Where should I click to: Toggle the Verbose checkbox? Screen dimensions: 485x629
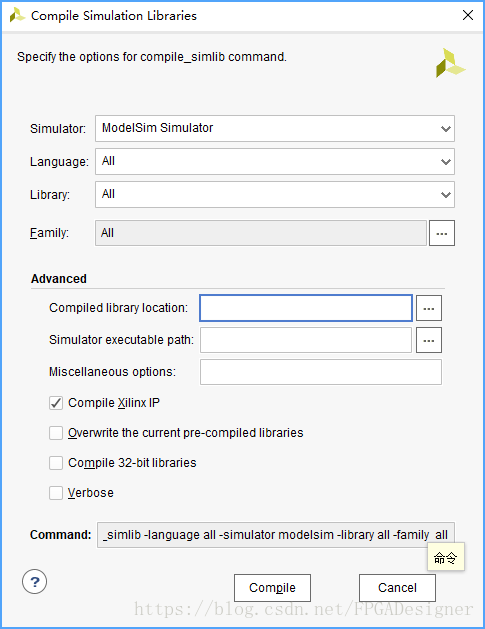(56, 493)
